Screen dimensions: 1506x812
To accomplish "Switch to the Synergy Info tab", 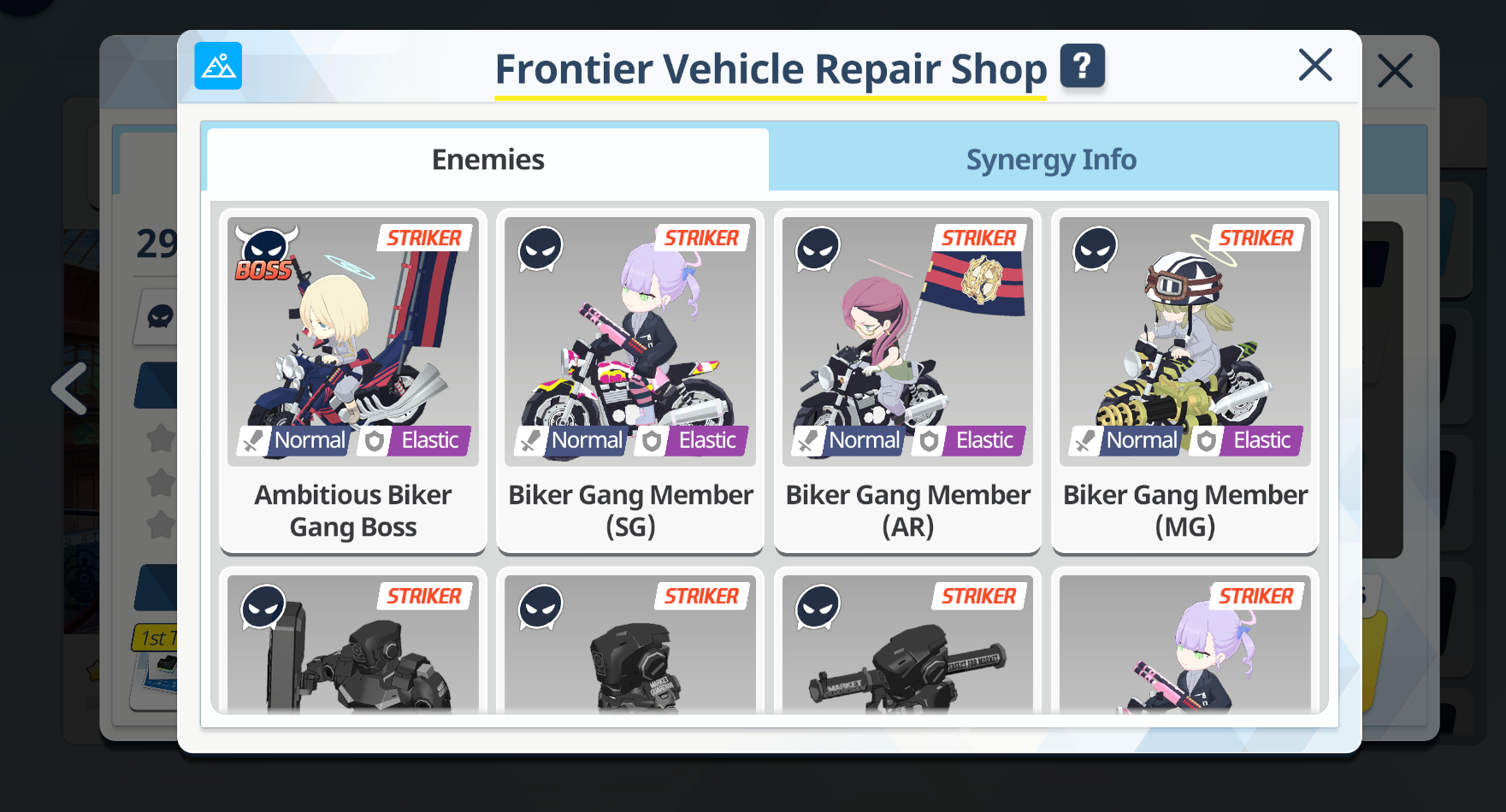I will [1051, 160].
